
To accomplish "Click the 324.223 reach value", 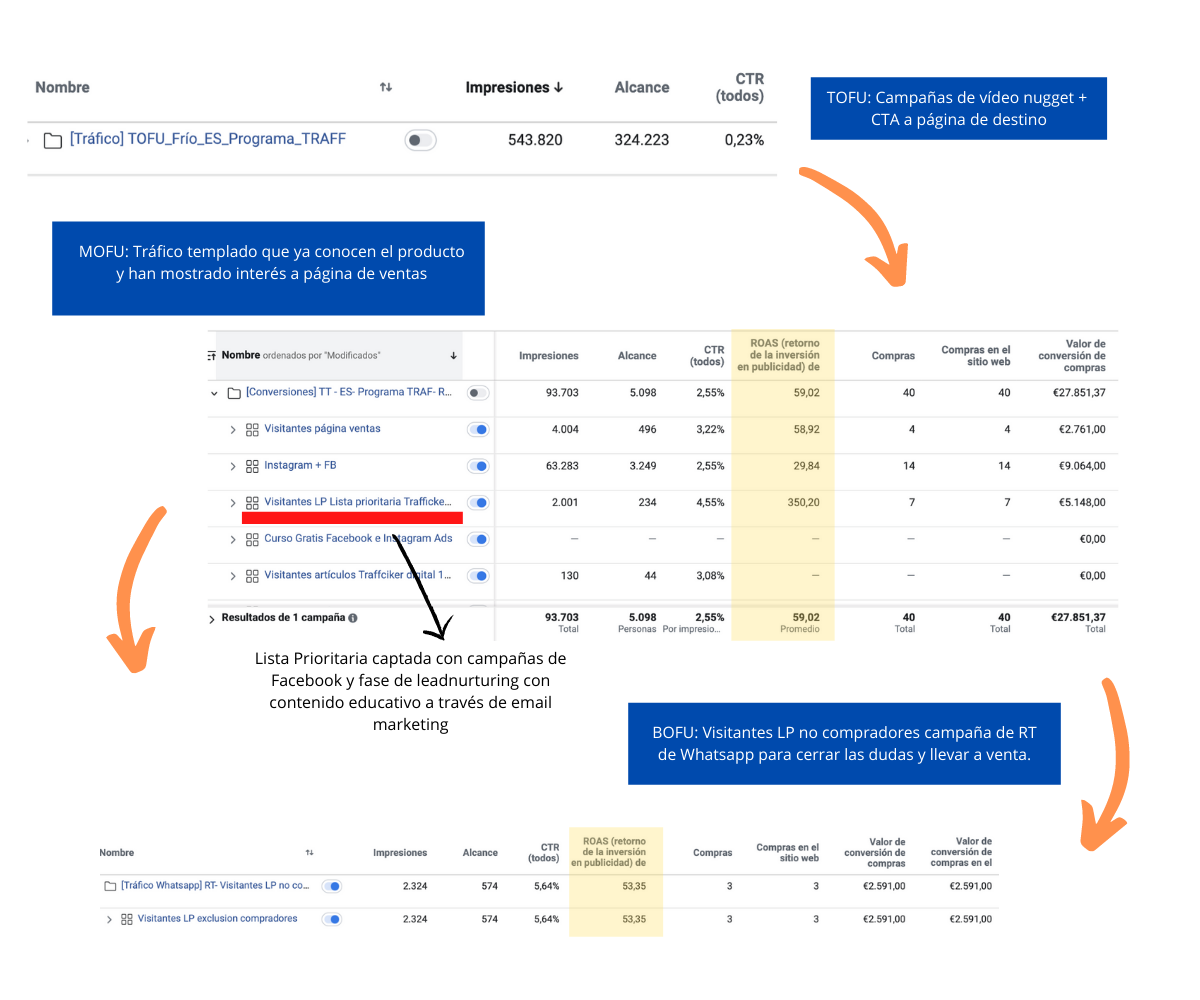I will point(642,140).
